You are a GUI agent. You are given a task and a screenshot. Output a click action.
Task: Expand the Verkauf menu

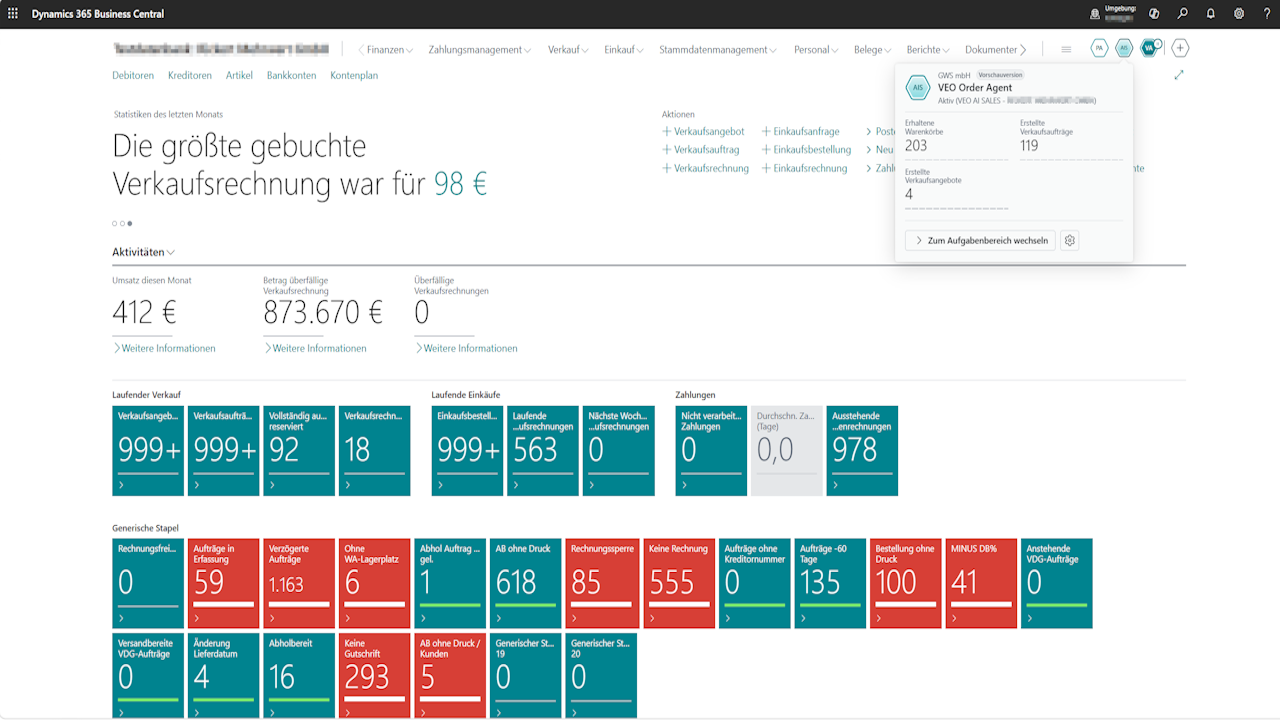click(x=568, y=49)
